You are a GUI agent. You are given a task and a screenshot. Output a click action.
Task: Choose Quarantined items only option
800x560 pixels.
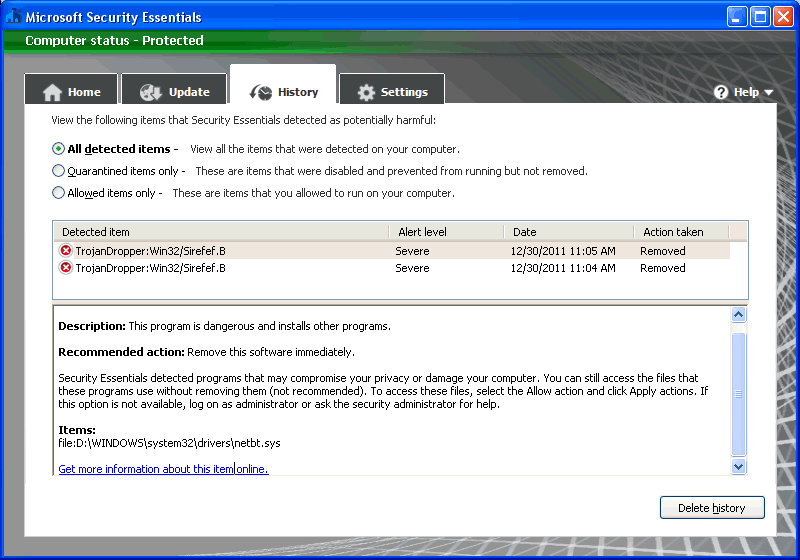tap(58, 171)
